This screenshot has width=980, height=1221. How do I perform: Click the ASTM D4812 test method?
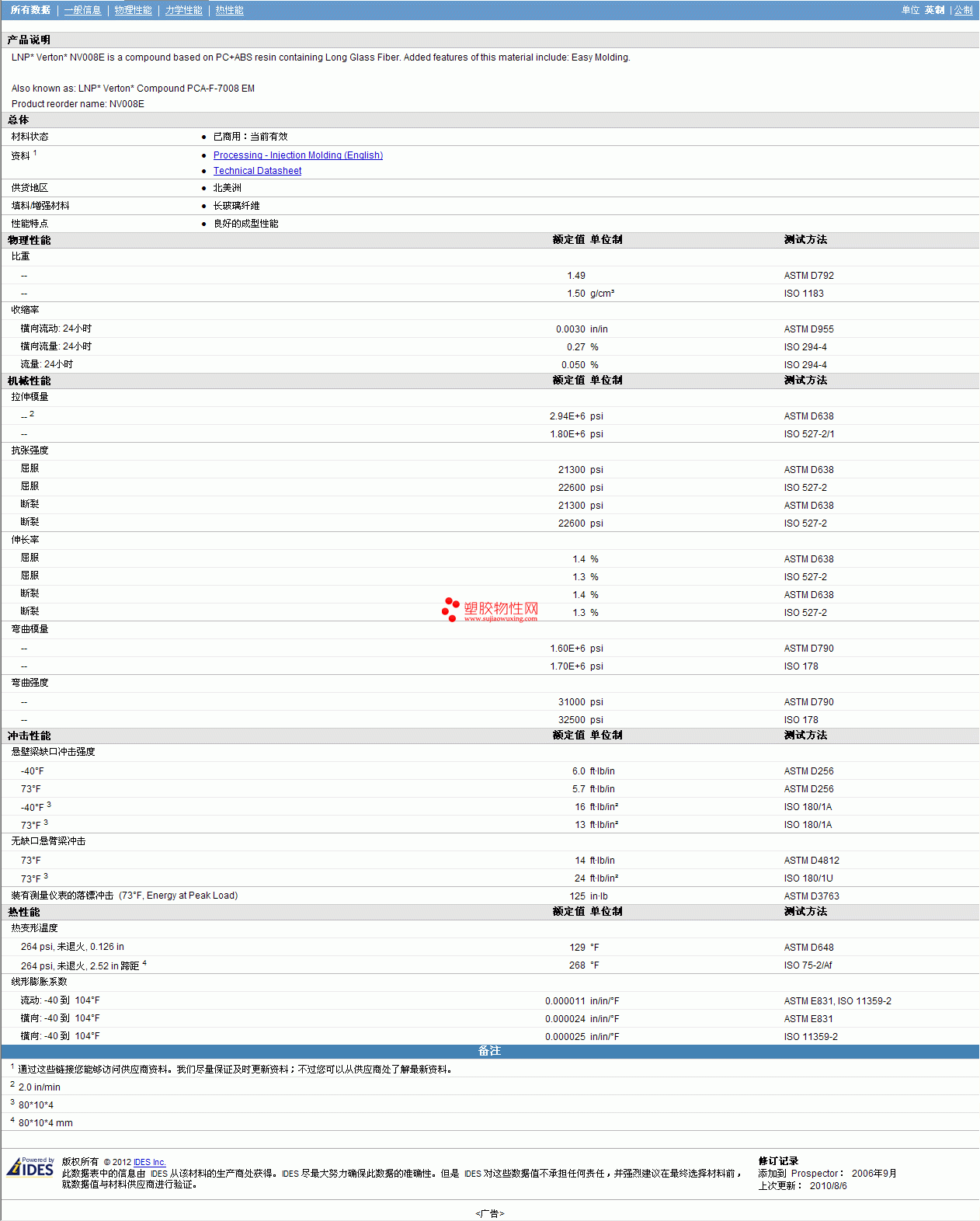click(x=811, y=861)
